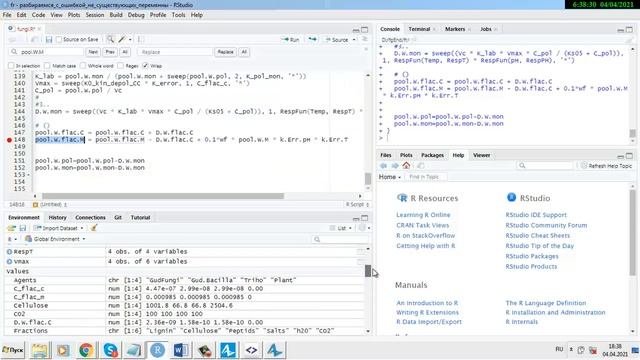Enable Whole word search option
Viewport: 640px width, 360px height.
(83, 66)
